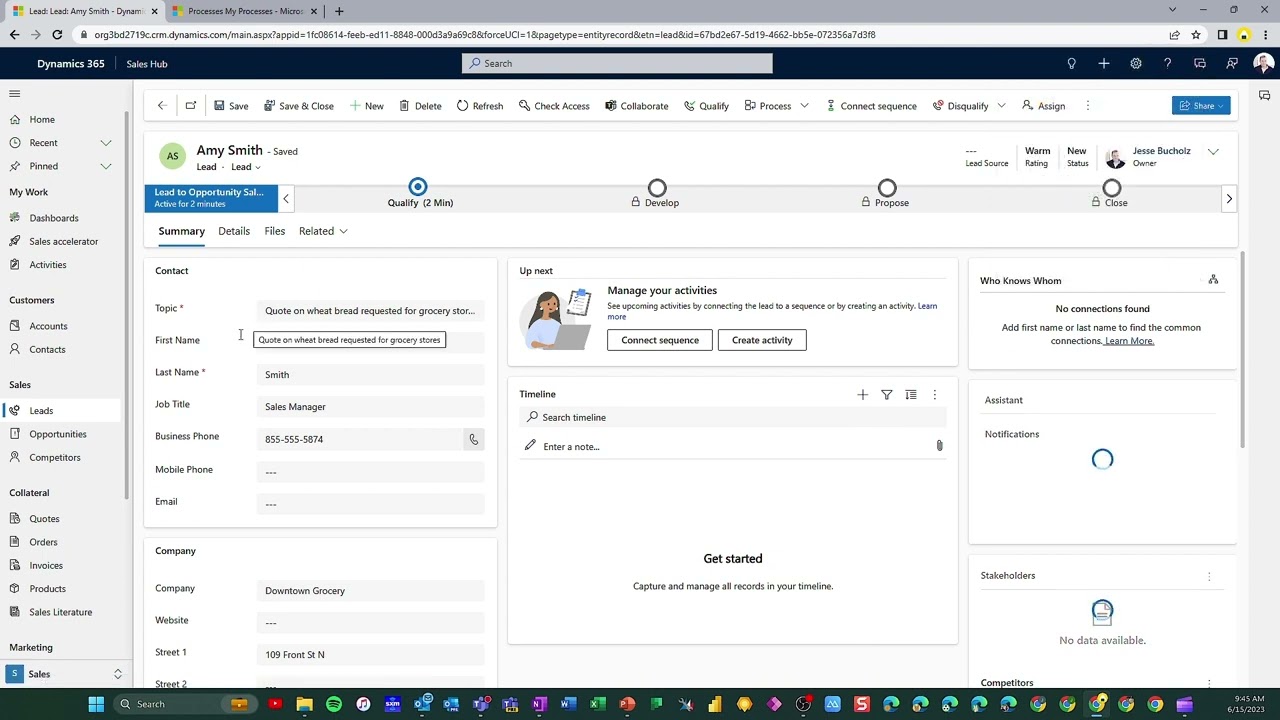Click the back arrow in command bar
1280x720 pixels.
pos(161,105)
